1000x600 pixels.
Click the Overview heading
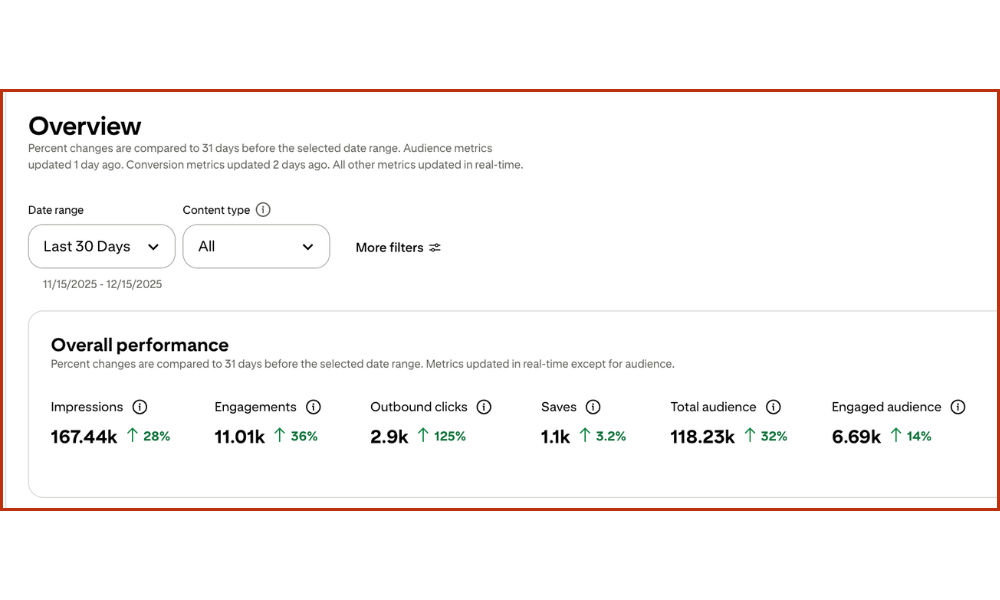(84, 127)
